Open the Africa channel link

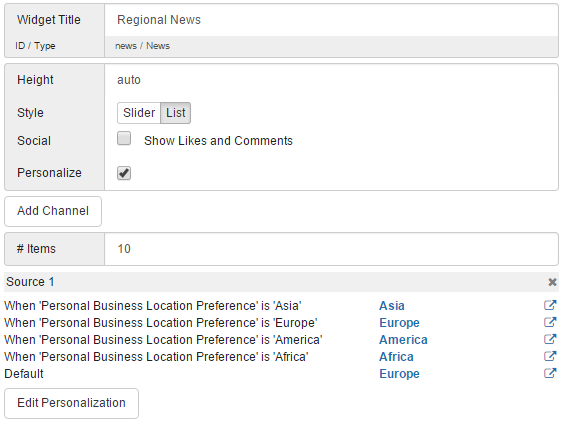(396, 357)
